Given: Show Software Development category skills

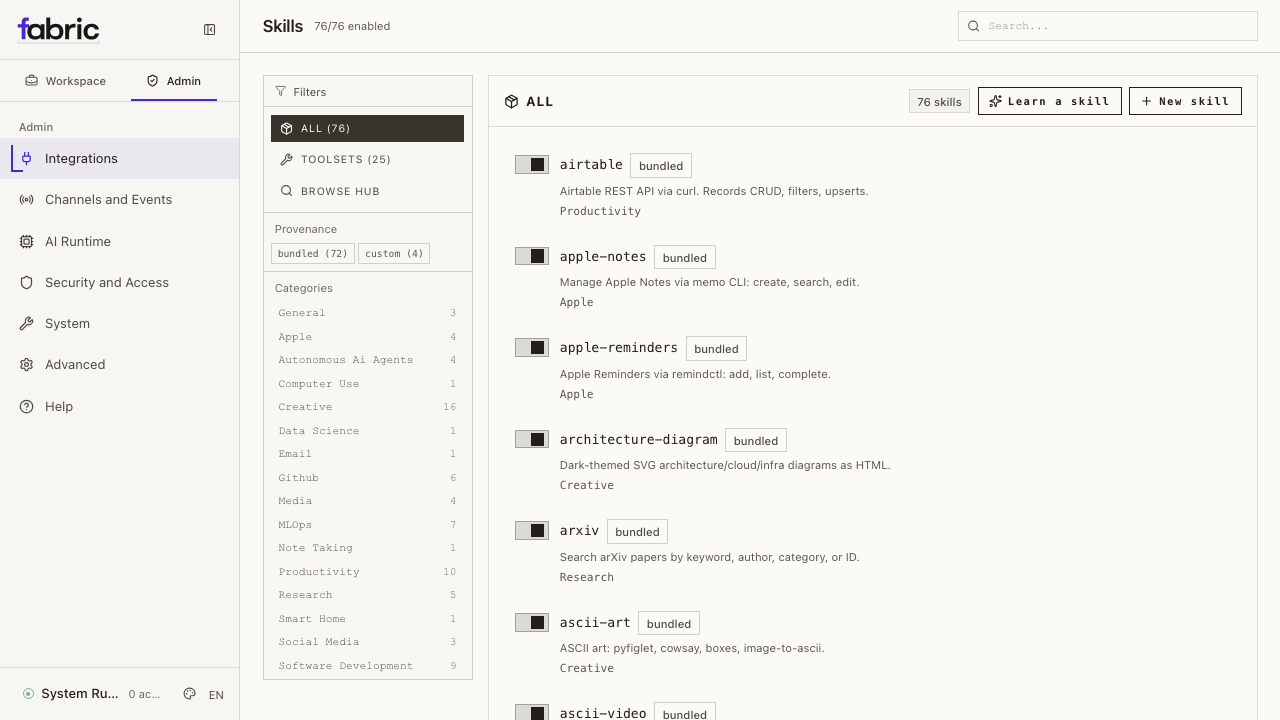Looking at the screenshot, I should click(367, 666).
